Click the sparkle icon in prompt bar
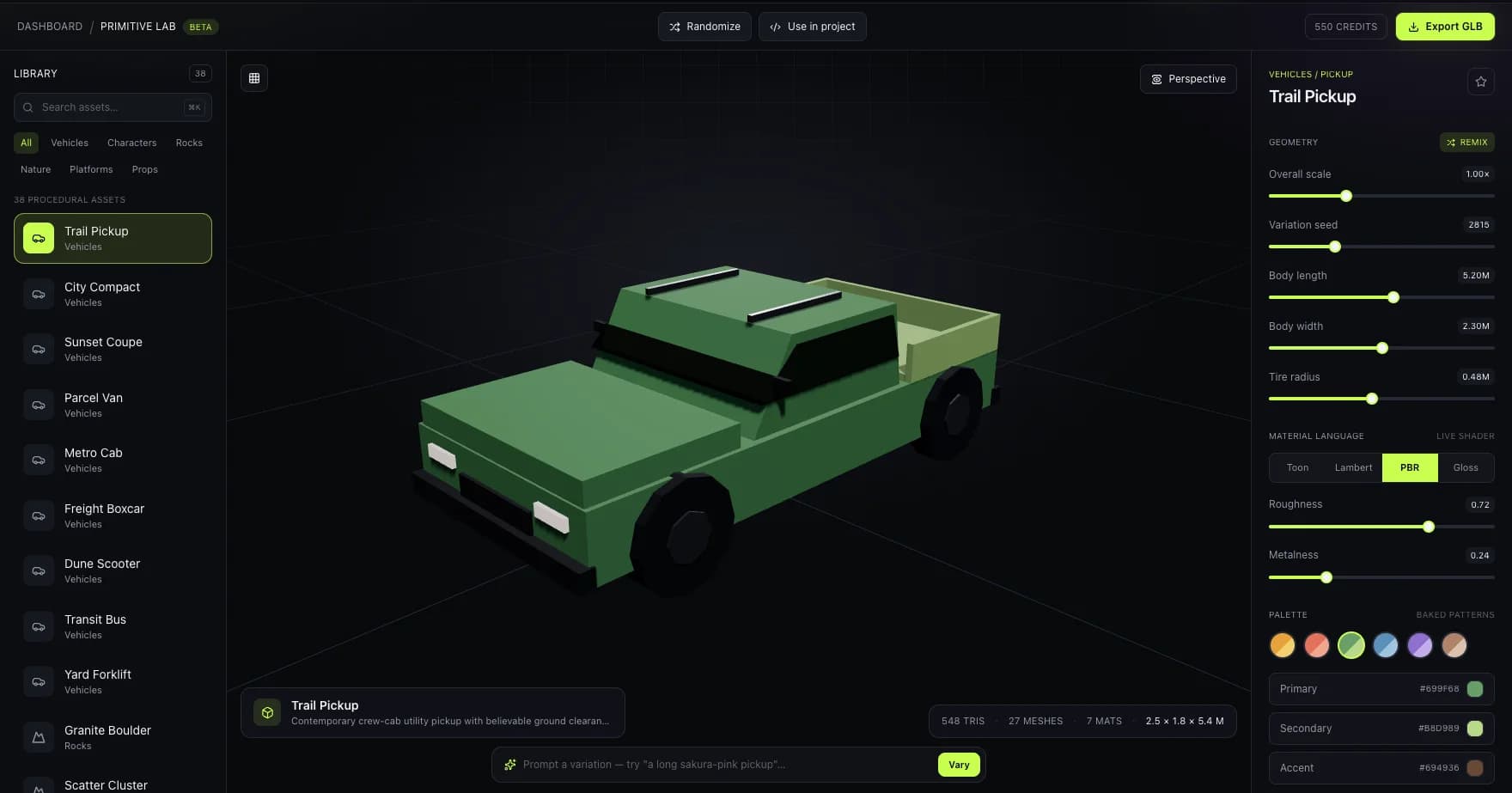The width and height of the screenshot is (1512, 793). point(510,765)
